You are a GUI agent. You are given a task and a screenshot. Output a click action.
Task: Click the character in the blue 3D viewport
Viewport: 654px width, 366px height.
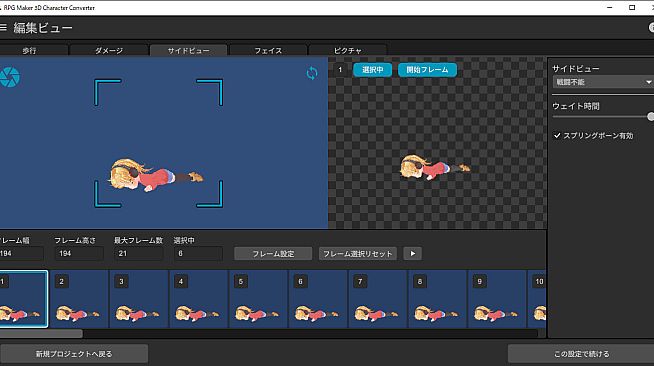tap(156, 175)
